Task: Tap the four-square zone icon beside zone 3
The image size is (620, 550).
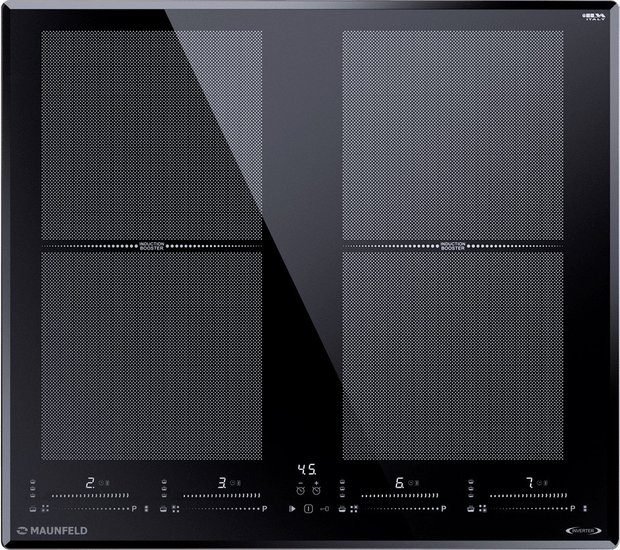Action: coord(176,509)
